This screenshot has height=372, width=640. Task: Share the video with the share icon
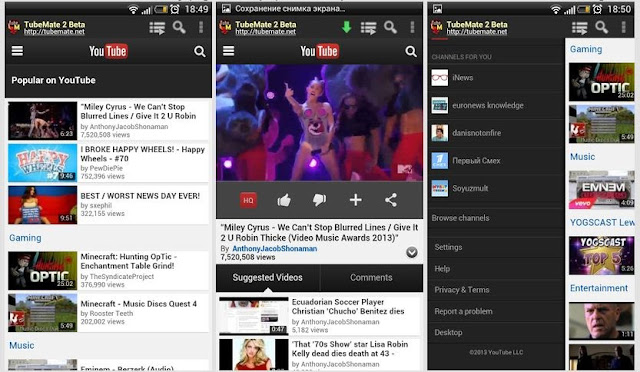coord(391,200)
